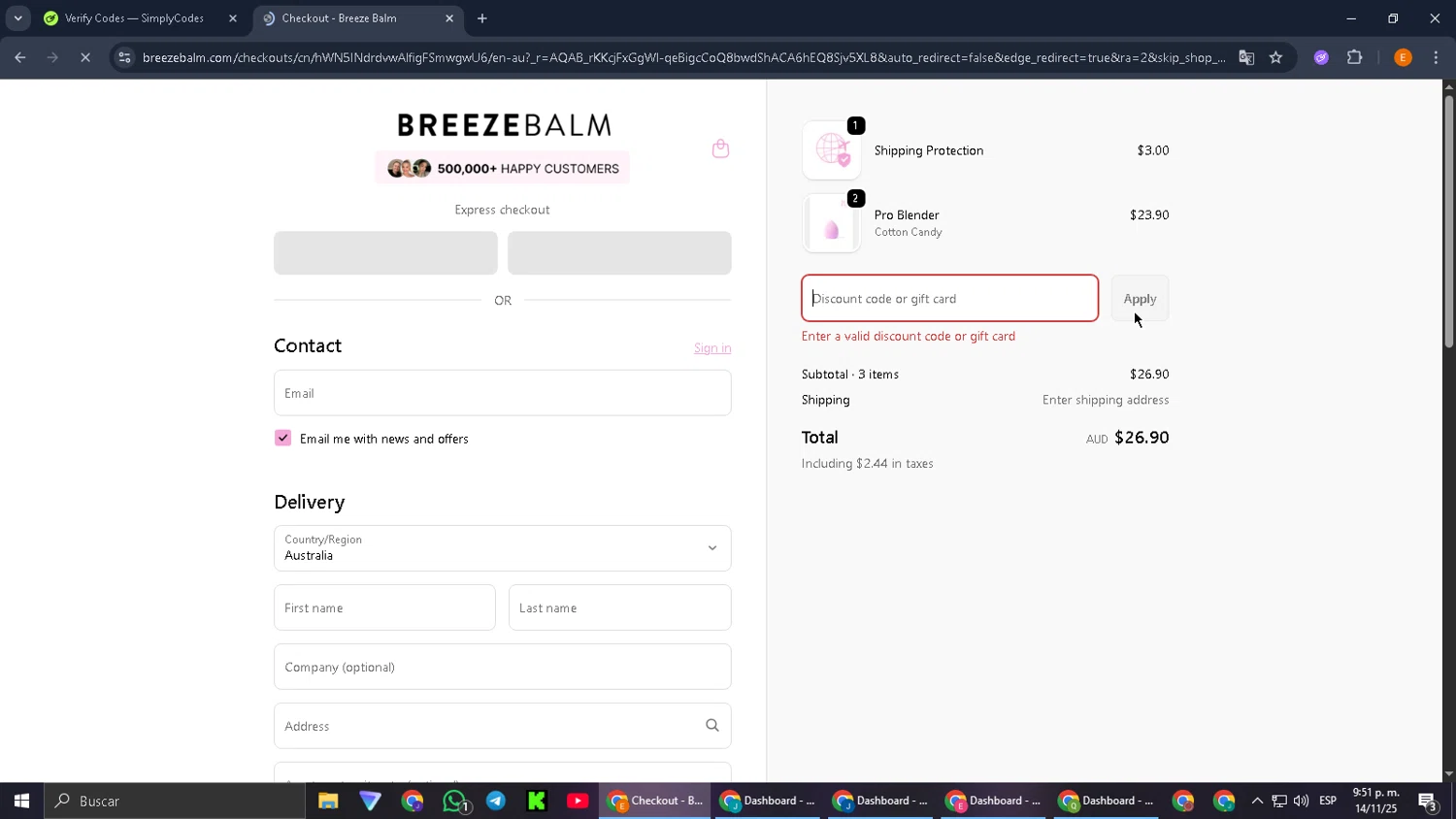Open network icon in system tray
Screen dimensions: 1456x819
click(1279, 801)
